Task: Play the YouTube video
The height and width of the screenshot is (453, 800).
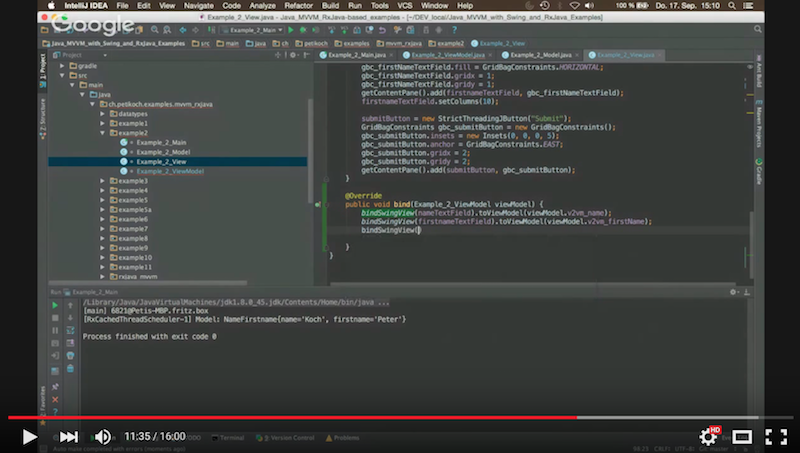Action: coord(30,437)
